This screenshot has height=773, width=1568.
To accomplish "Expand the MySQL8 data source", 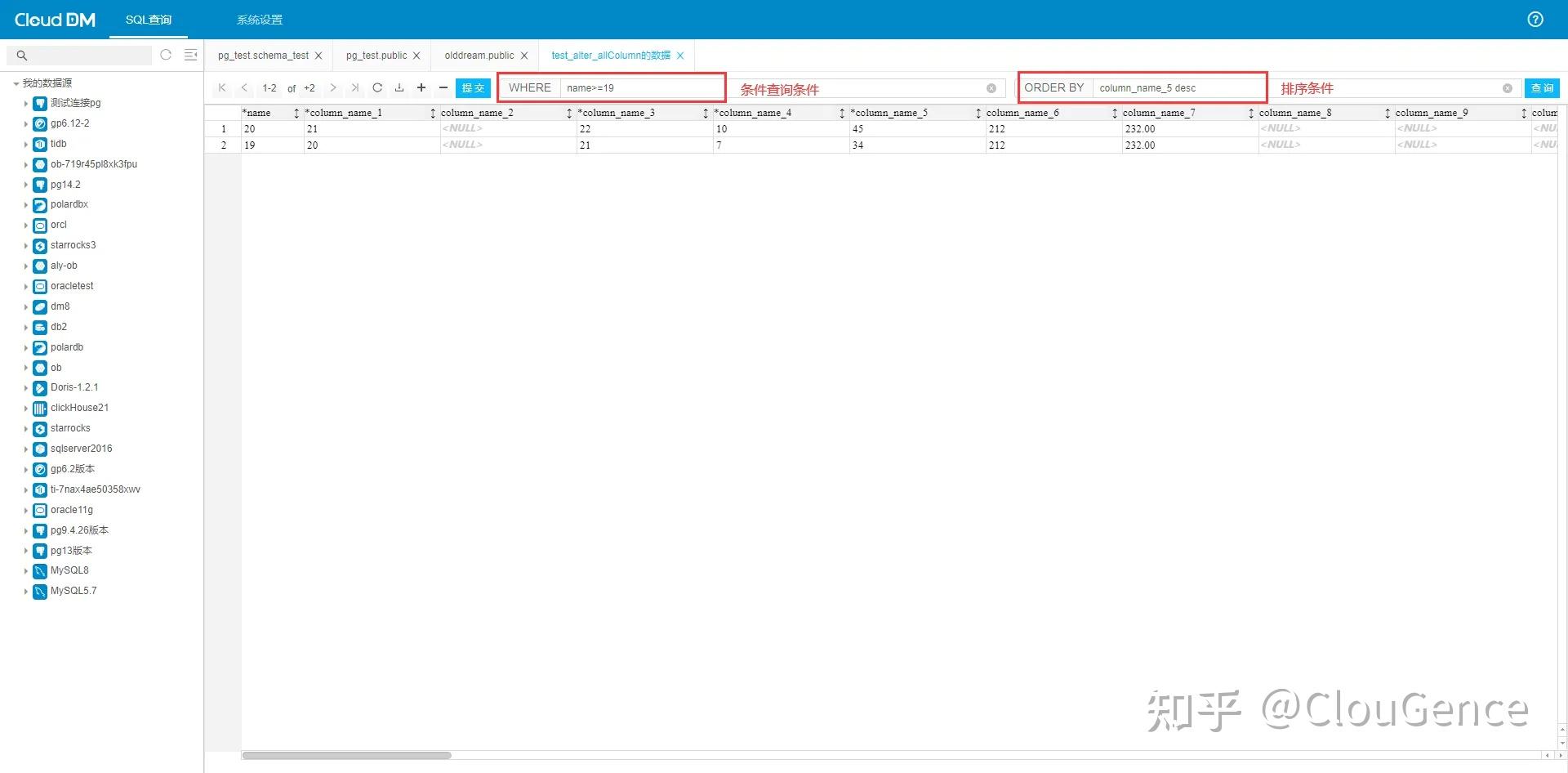I will [x=27, y=570].
